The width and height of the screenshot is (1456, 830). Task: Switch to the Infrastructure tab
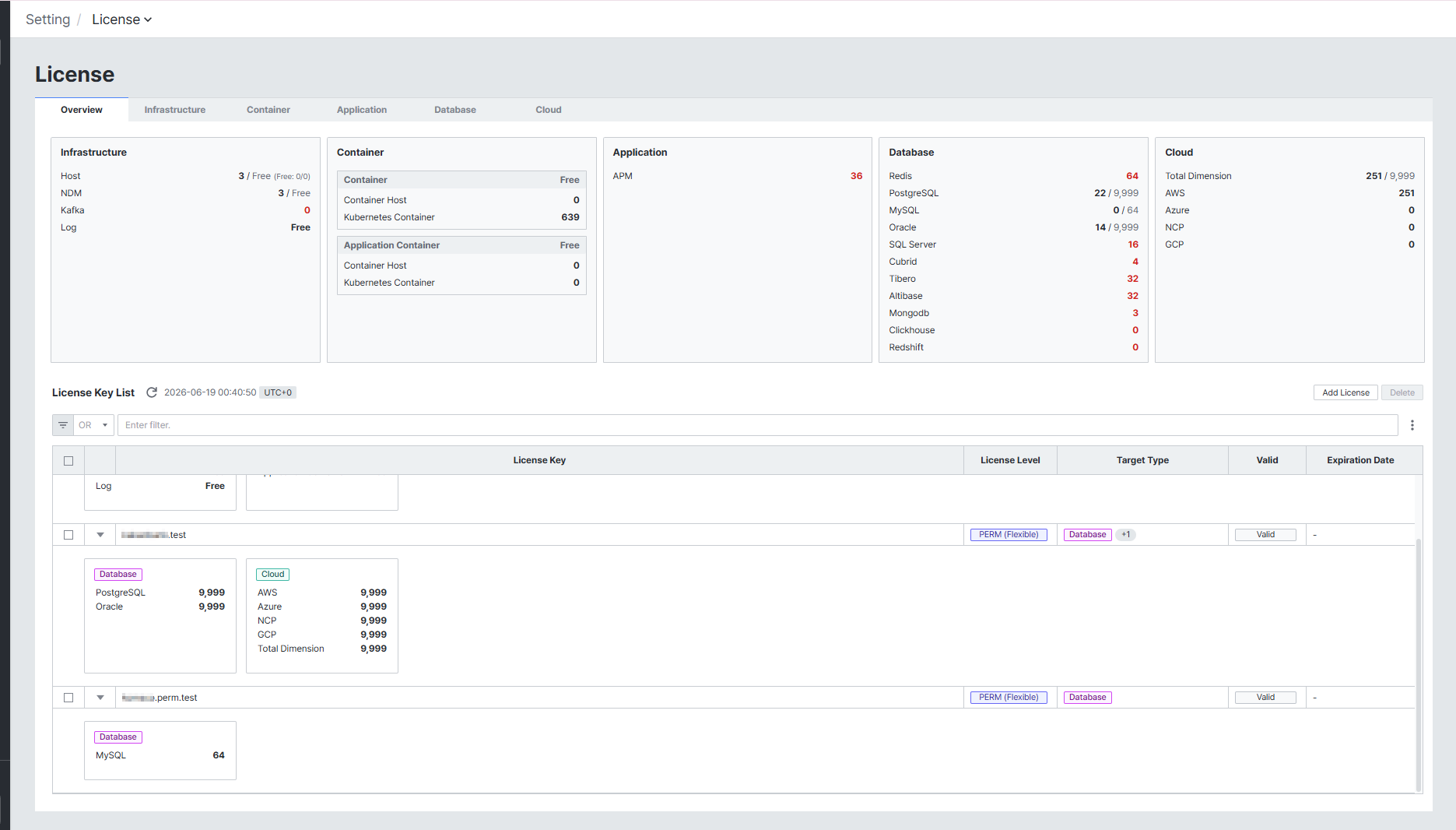(x=175, y=110)
